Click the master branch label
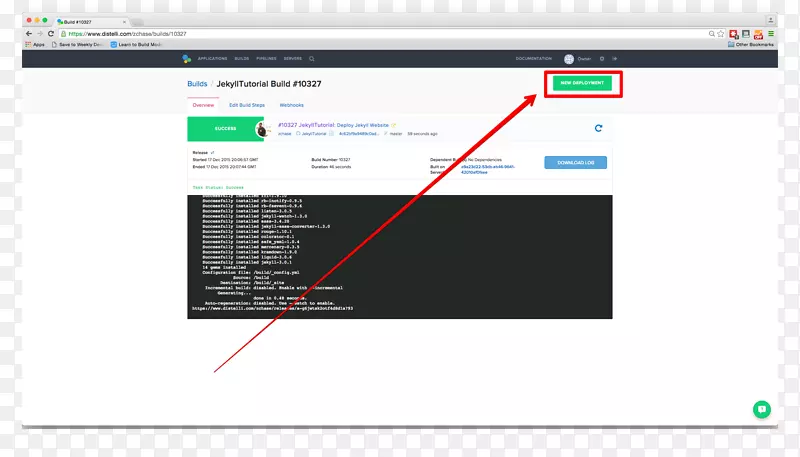Image resolution: width=800 pixels, height=457 pixels. tap(396, 134)
